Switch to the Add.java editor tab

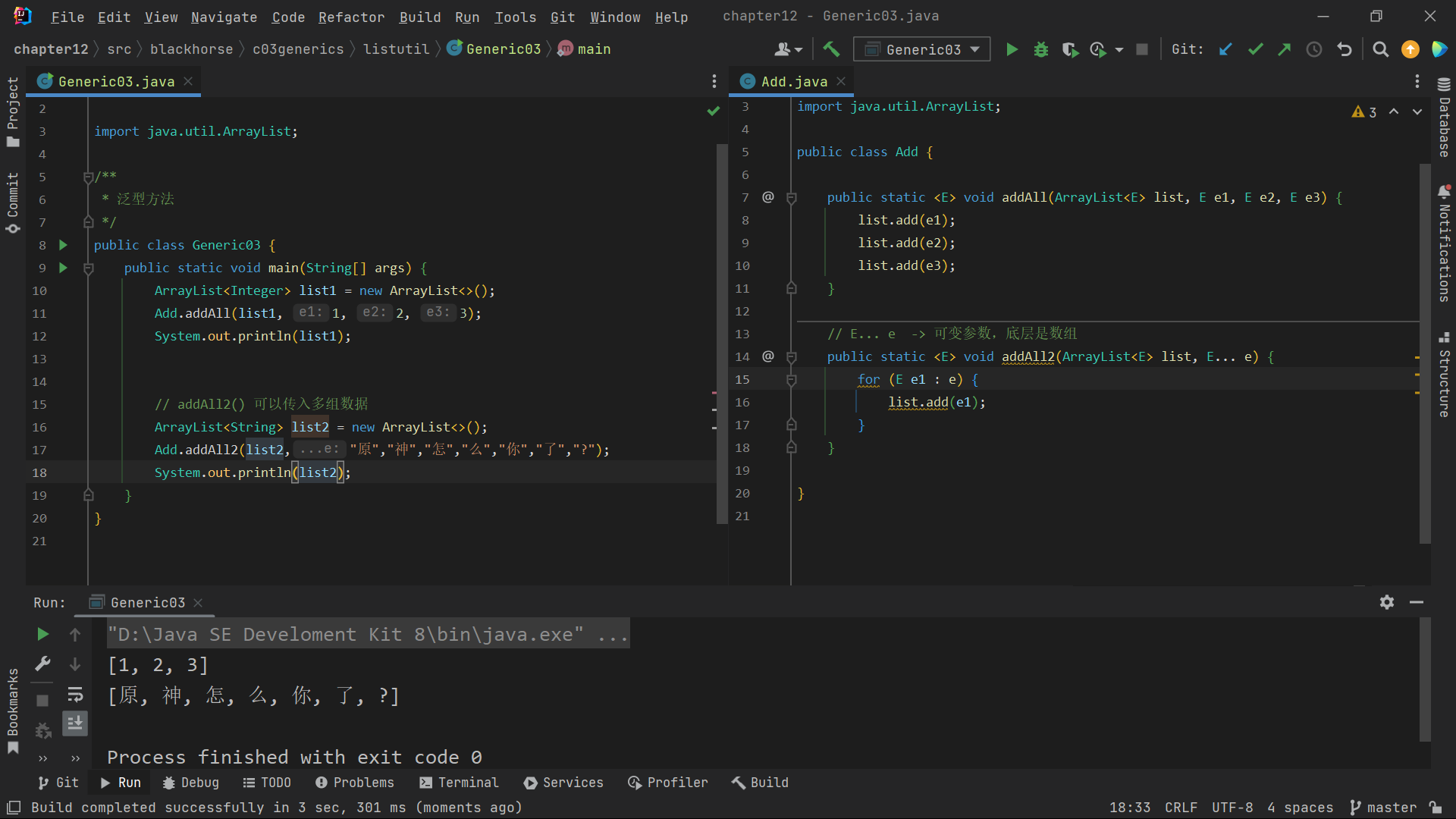pos(794,81)
